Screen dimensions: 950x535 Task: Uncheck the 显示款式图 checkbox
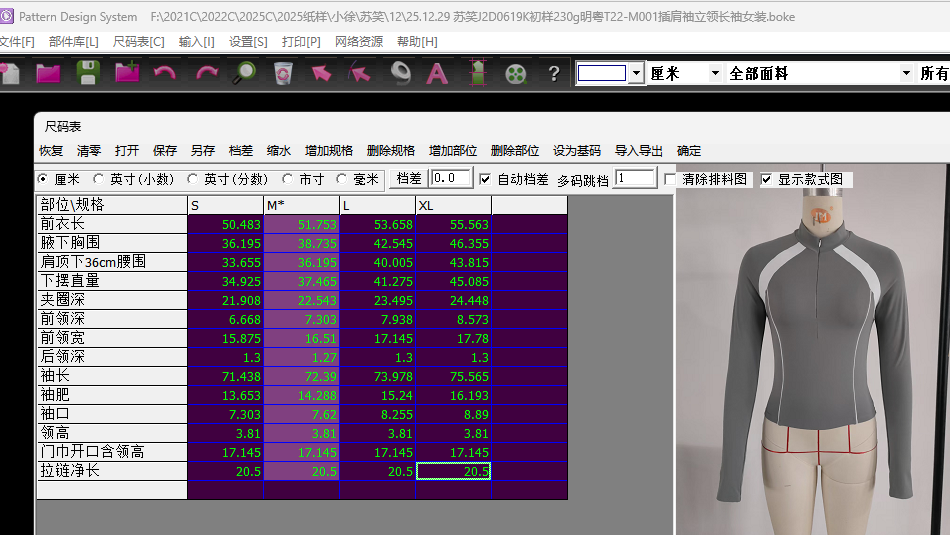pos(767,179)
